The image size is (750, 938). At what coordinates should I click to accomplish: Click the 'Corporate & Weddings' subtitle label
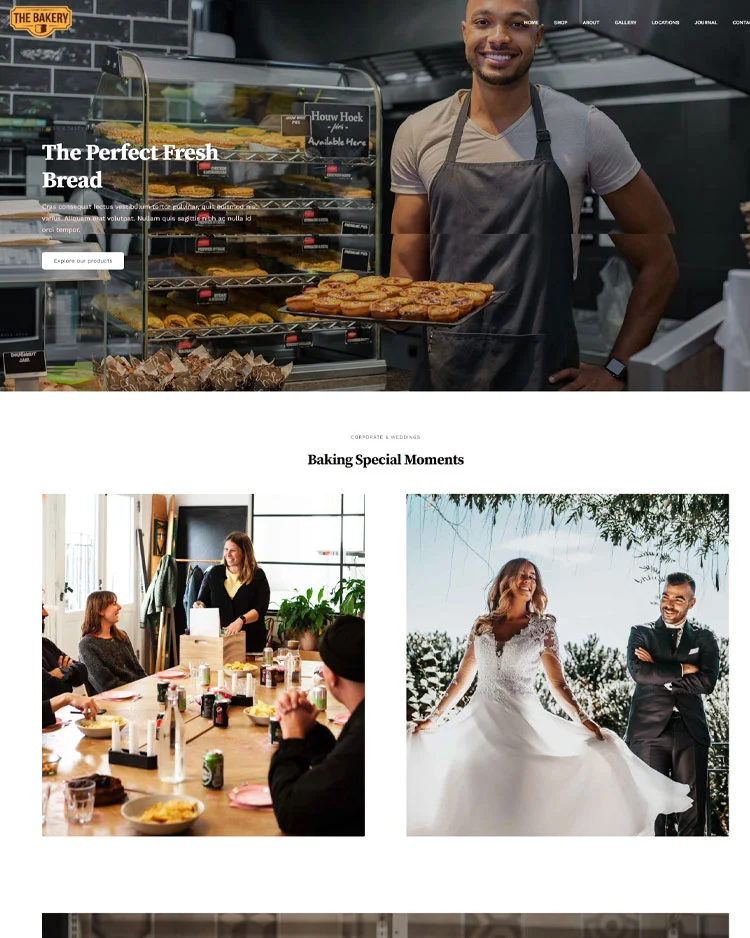point(386,437)
